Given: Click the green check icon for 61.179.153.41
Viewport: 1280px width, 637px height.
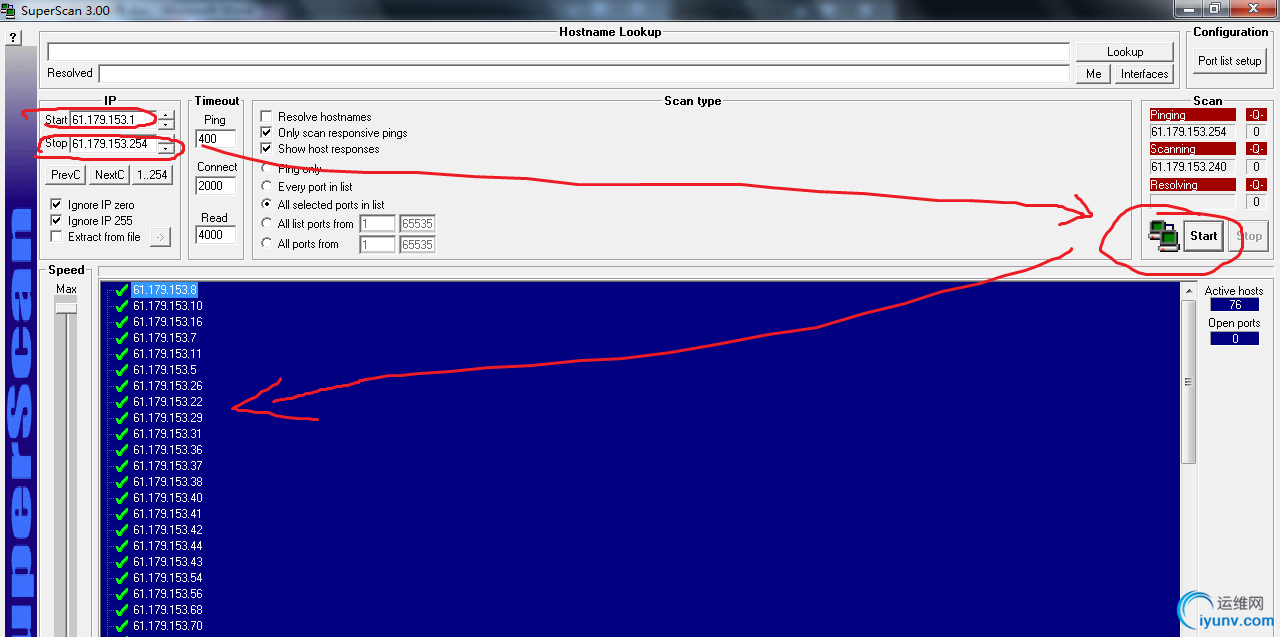Looking at the screenshot, I should tap(122, 514).
